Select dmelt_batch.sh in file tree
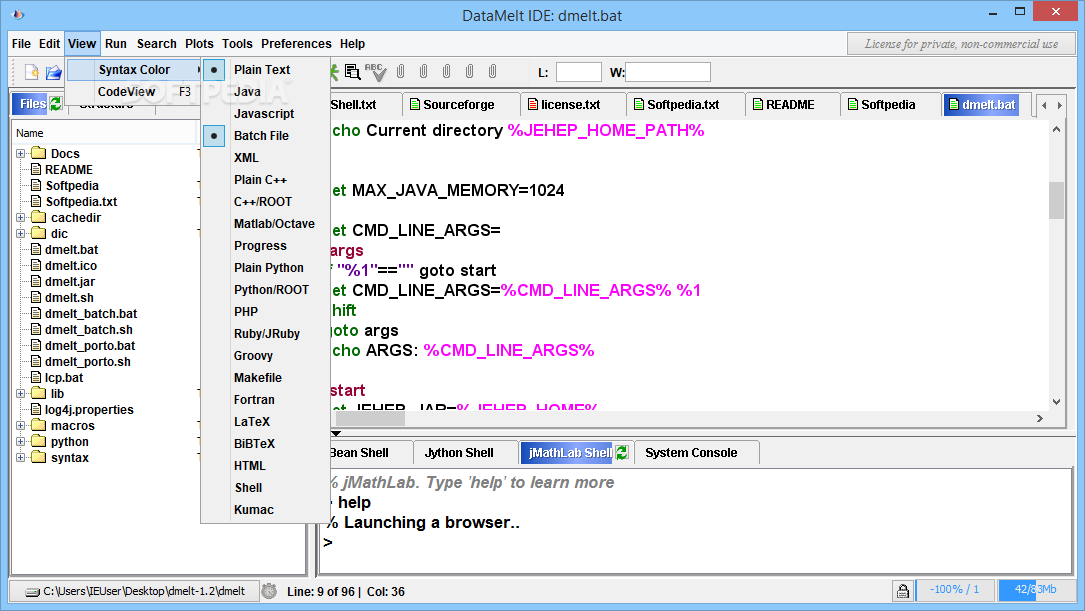 pos(89,329)
